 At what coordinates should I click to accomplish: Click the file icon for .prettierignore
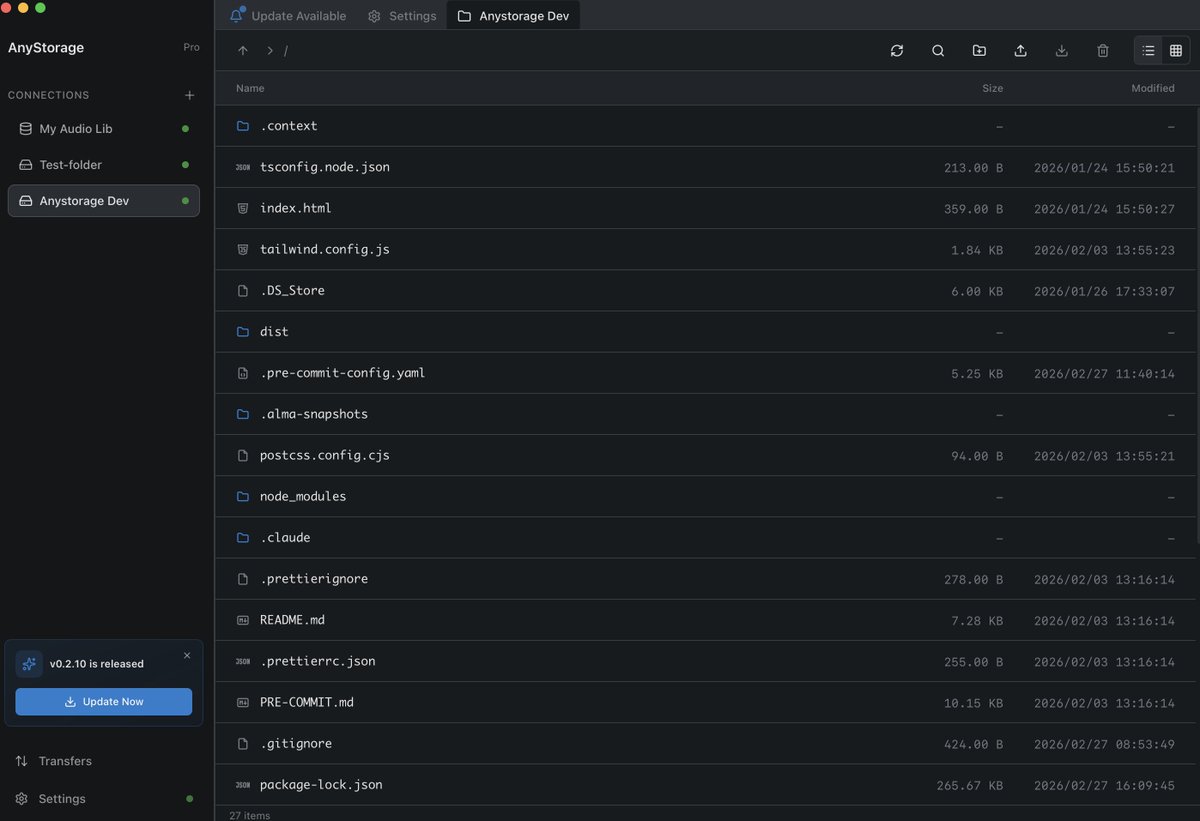pyautogui.click(x=242, y=579)
